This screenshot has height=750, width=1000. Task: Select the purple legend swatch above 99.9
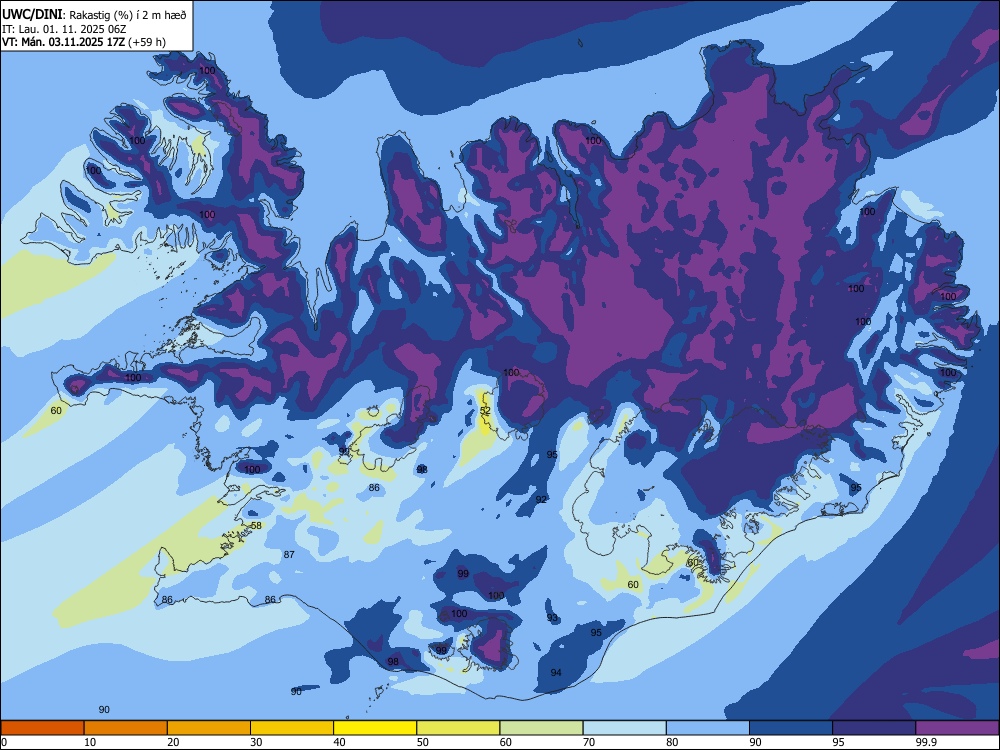click(957, 728)
